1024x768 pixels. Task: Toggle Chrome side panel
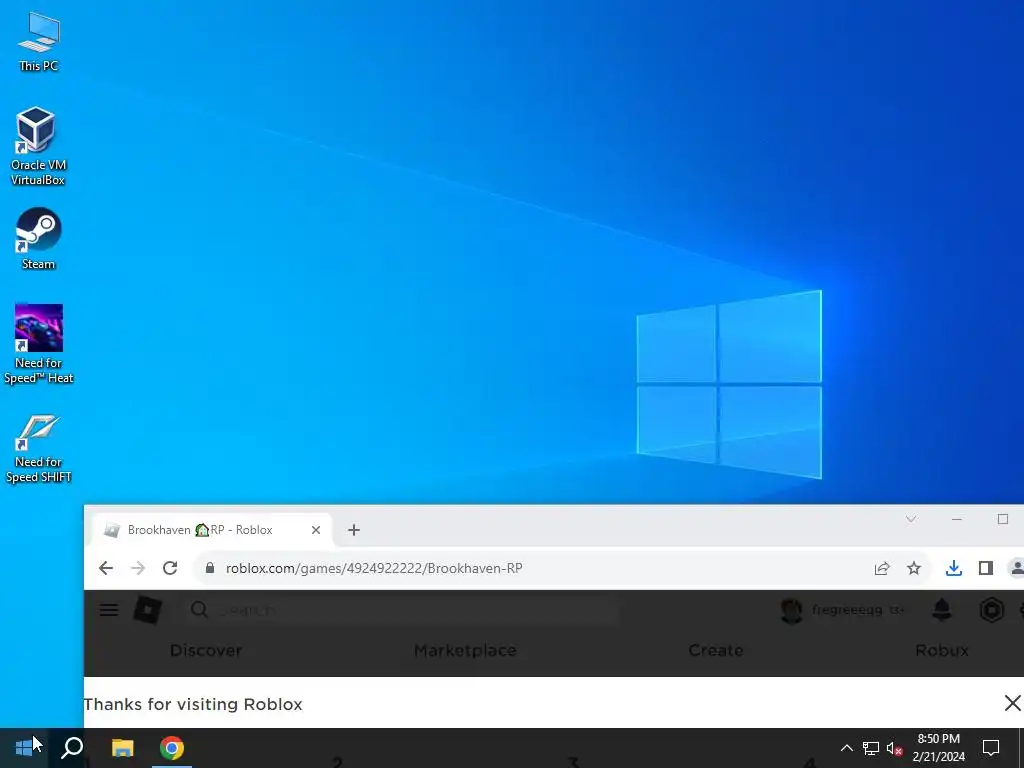(986, 568)
